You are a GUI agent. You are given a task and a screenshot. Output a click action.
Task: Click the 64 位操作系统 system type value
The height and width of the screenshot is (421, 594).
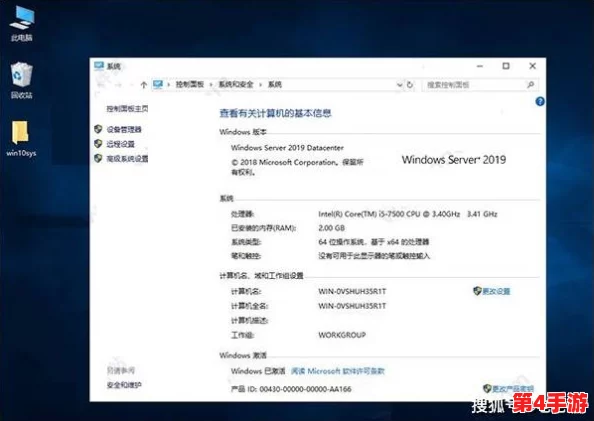click(x=374, y=242)
